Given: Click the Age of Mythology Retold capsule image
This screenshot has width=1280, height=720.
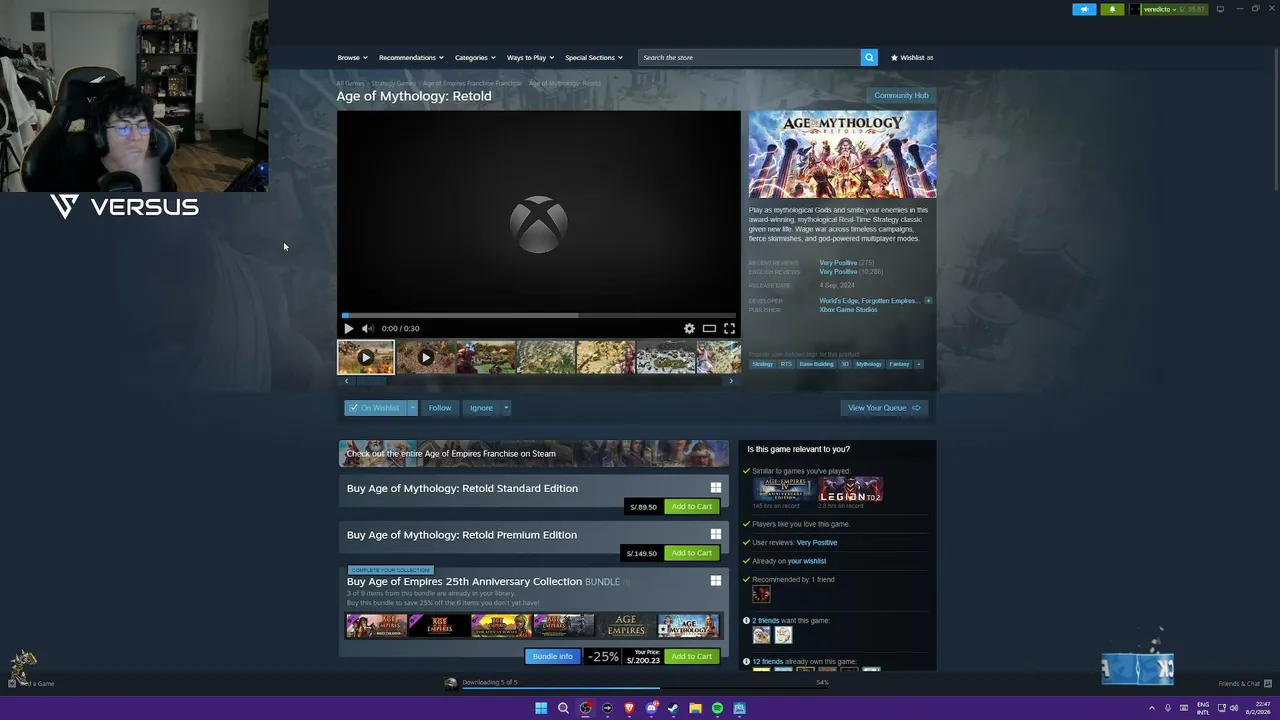Looking at the screenshot, I should [x=843, y=154].
